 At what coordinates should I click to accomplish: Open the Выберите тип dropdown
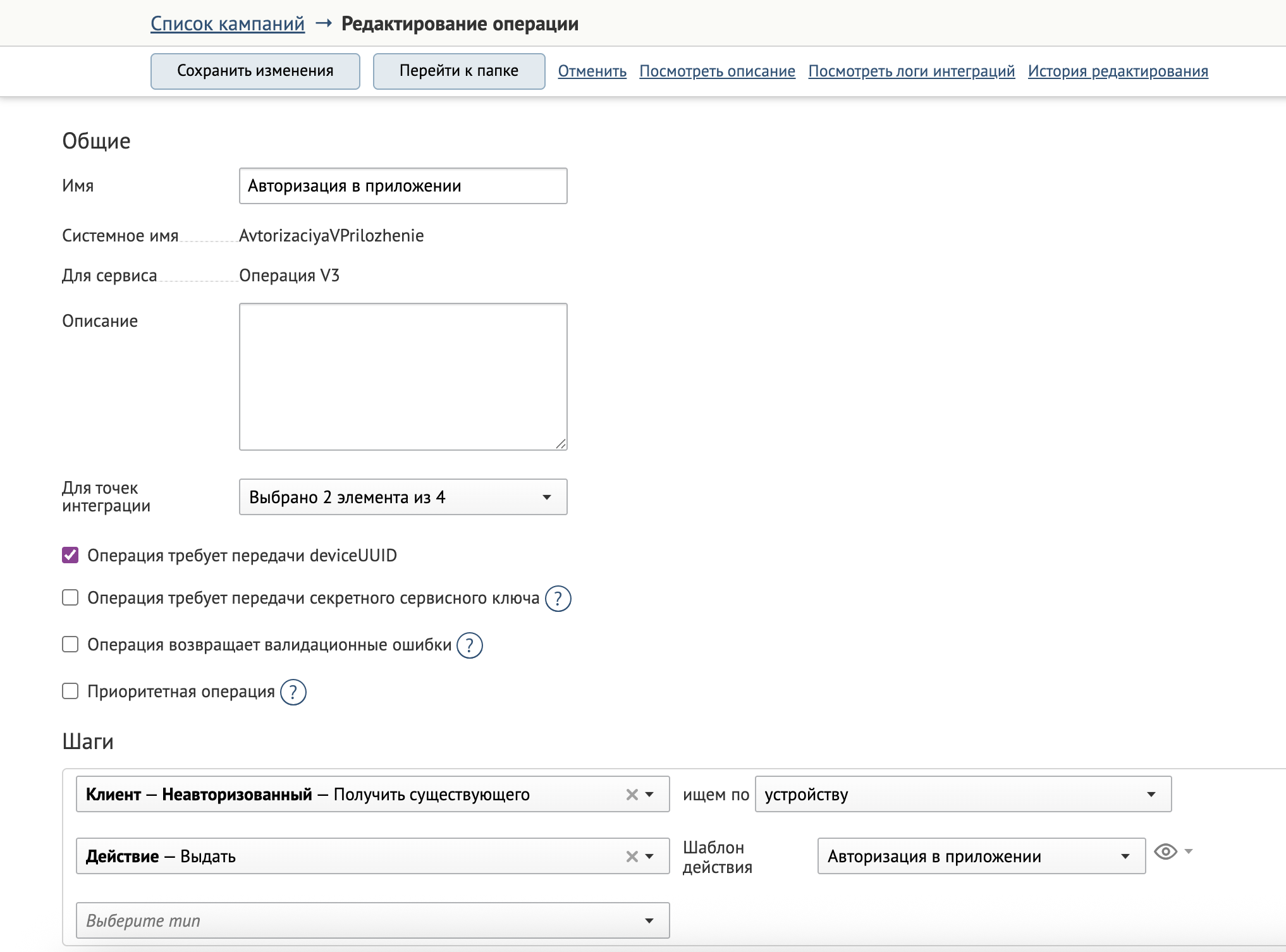pos(372,920)
